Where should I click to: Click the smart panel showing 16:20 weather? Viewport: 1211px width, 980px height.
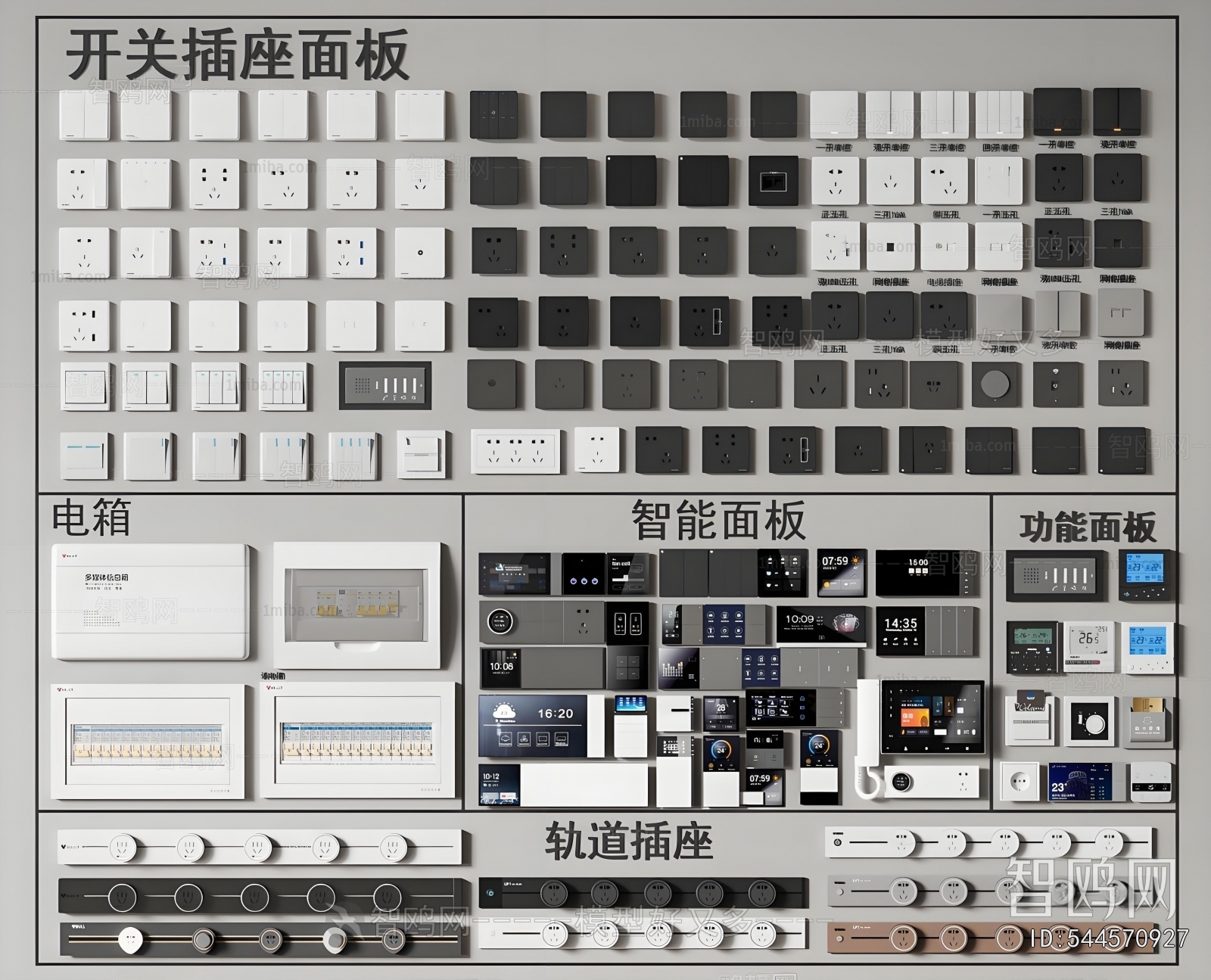pyautogui.click(x=534, y=725)
